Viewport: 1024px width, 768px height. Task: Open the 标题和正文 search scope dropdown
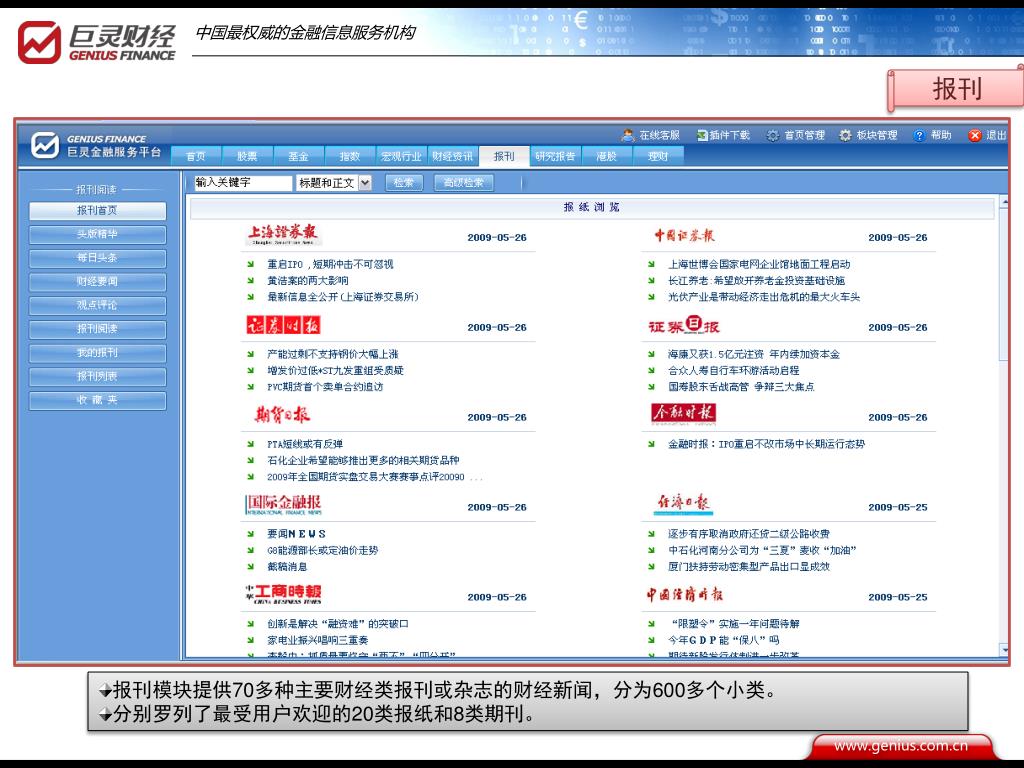(334, 183)
